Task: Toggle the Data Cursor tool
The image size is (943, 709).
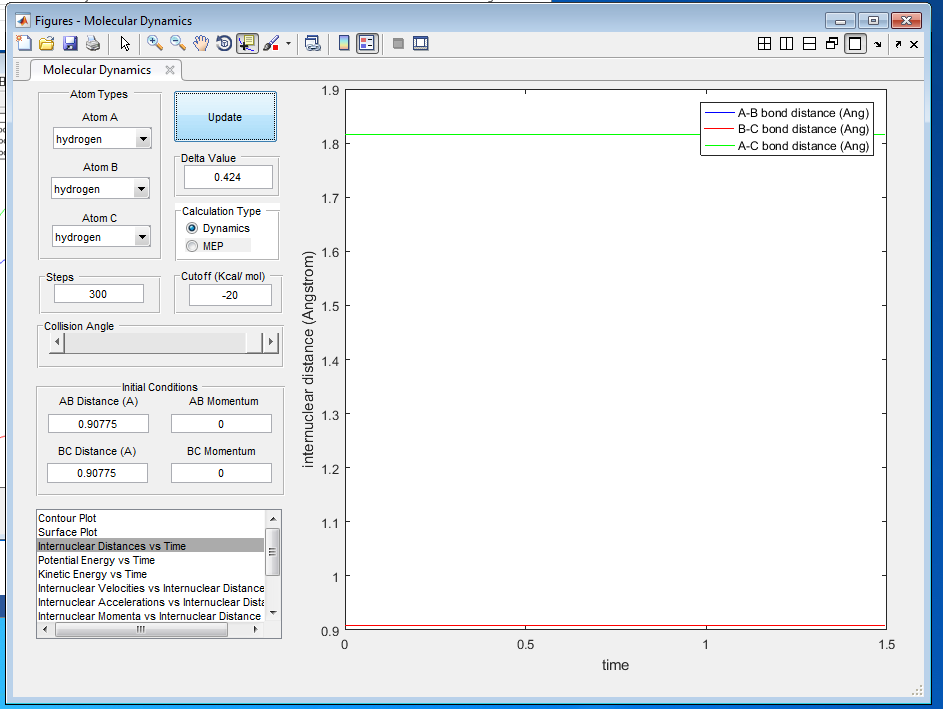Action: 246,43
